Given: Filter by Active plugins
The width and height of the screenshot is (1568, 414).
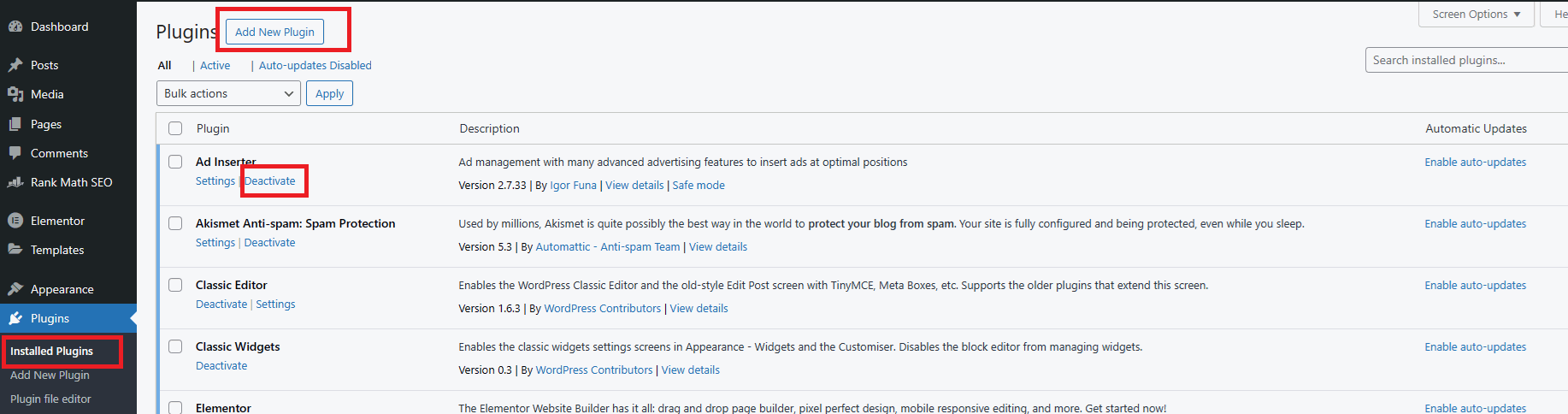Looking at the screenshot, I should pyautogui.click(x=215, y=65).
